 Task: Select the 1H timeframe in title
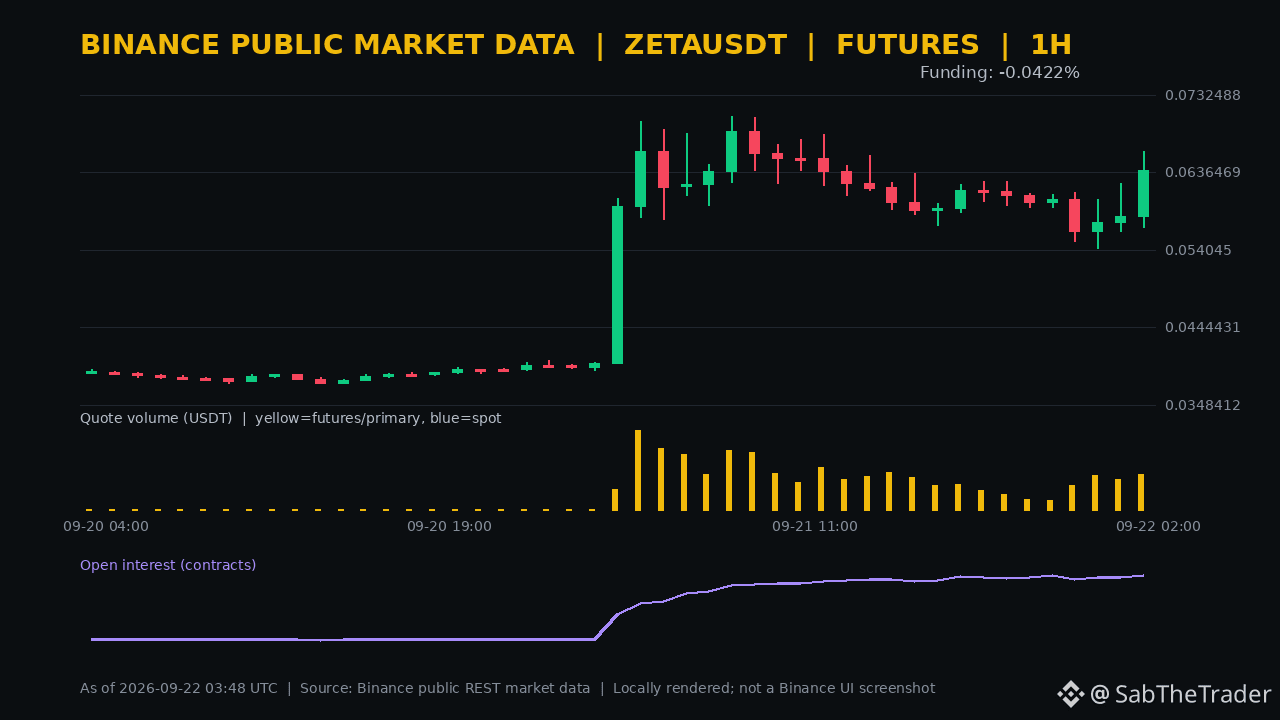tap(1050, 45)
